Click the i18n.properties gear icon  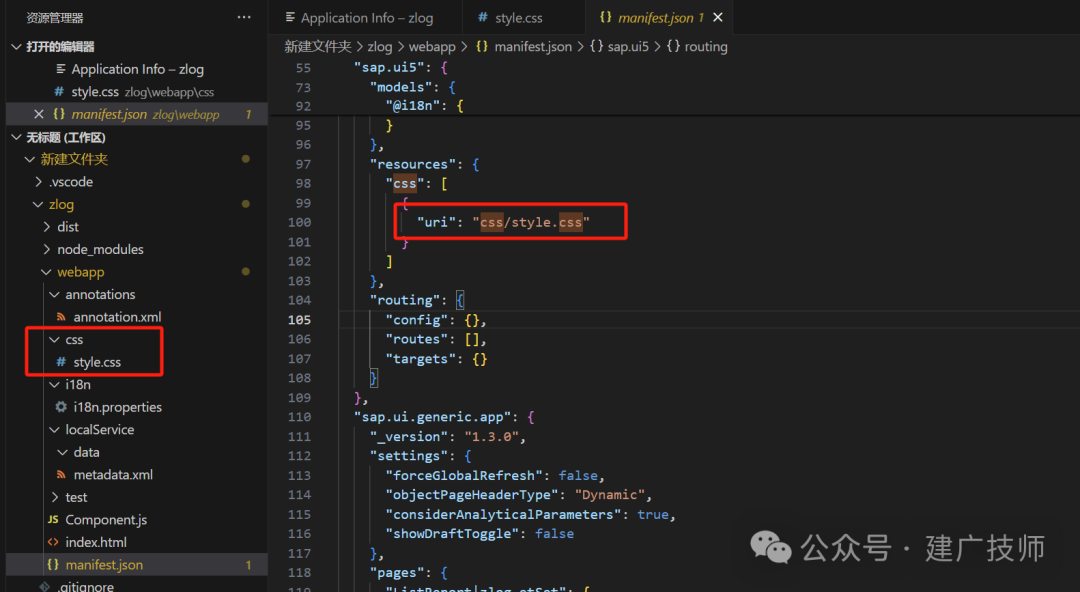tap(61, 407)
